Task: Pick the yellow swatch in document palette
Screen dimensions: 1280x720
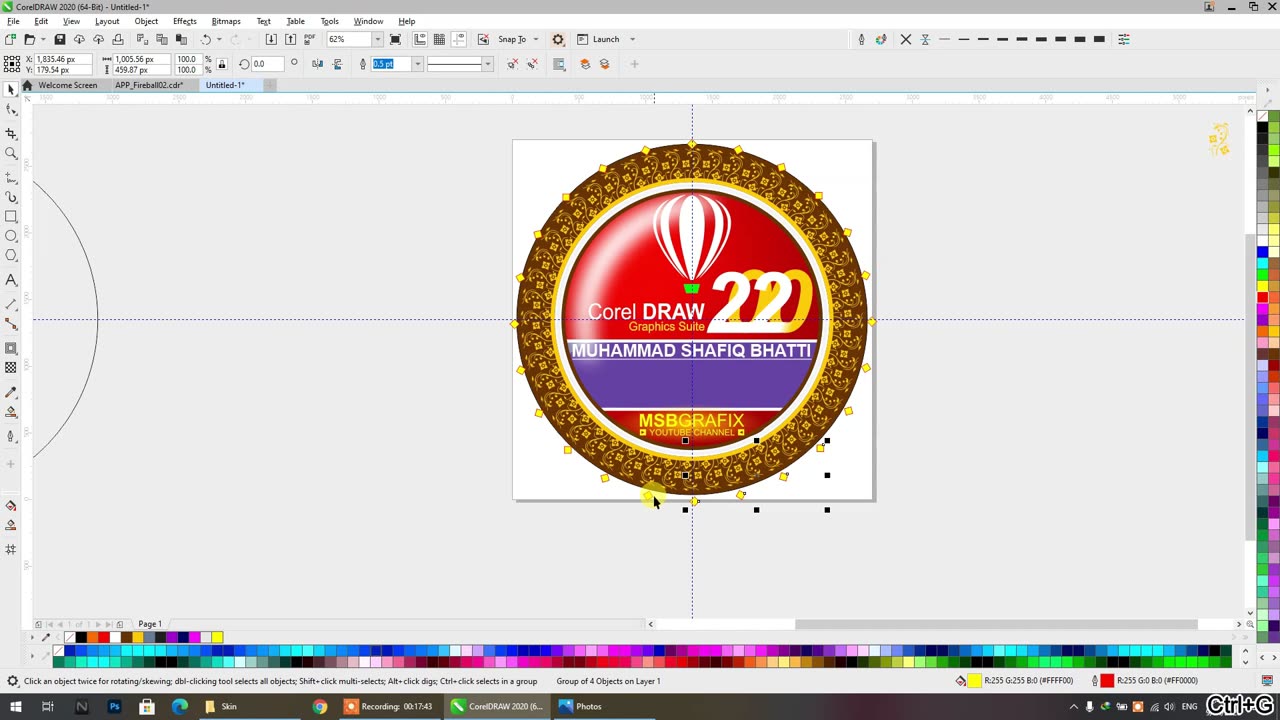Action: [x=217, y=637]
